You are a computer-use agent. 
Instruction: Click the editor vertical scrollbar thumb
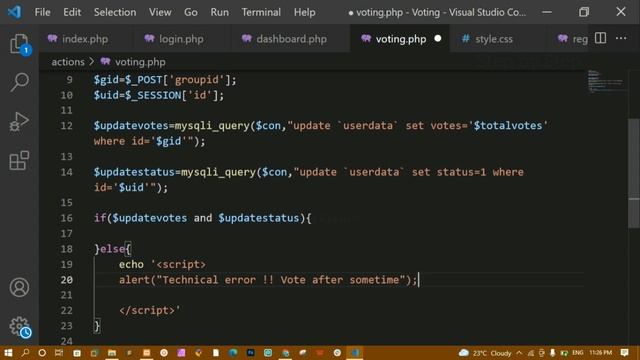click(633, 173)
